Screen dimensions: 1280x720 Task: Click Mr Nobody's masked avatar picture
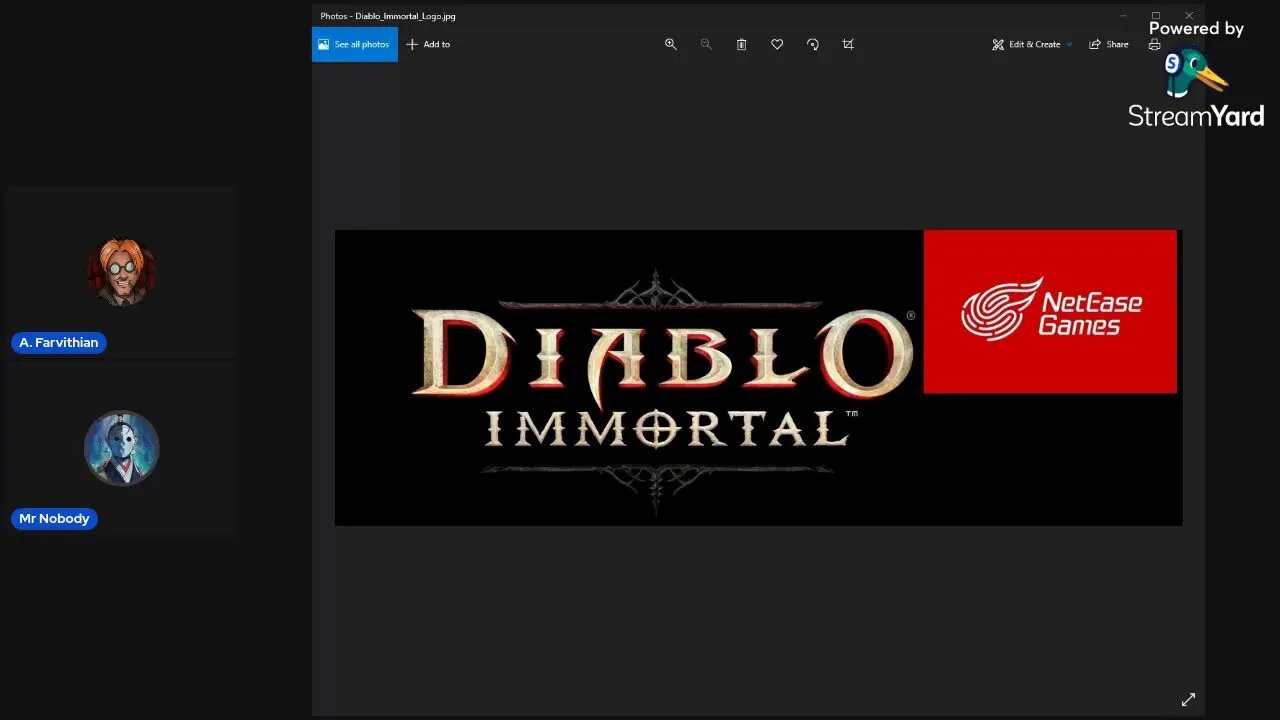pyautogui.click(x=122, y=448)
